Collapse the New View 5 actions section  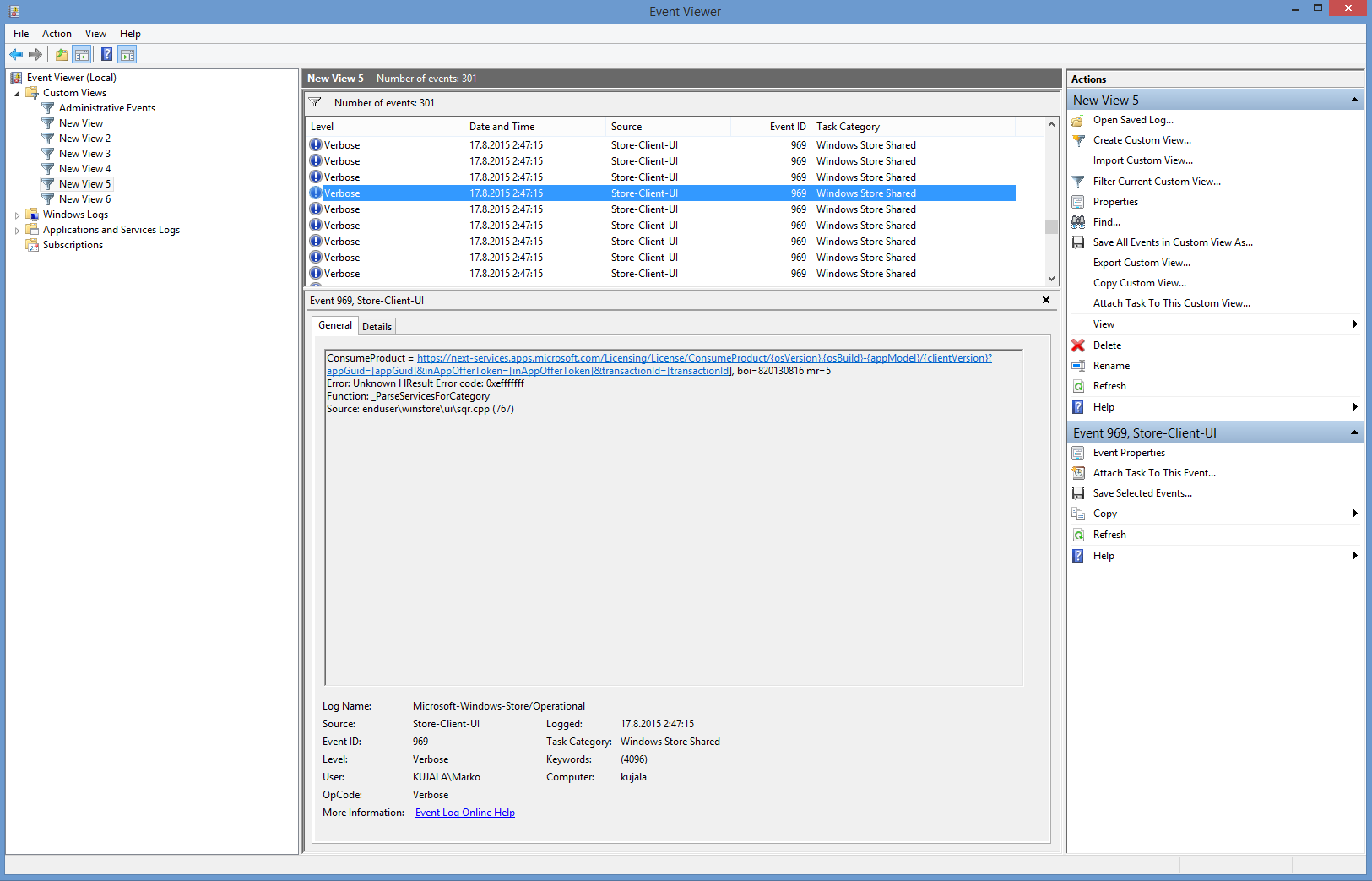point(1354,100)
